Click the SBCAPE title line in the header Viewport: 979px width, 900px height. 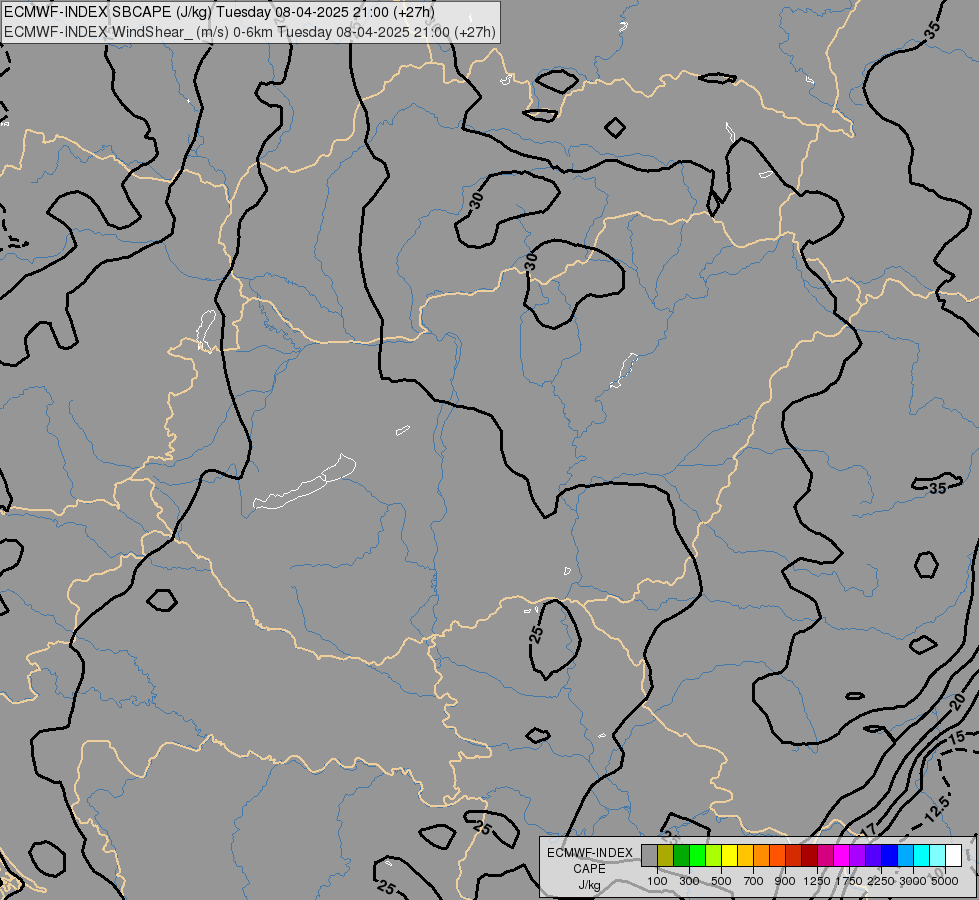point(219,12)
